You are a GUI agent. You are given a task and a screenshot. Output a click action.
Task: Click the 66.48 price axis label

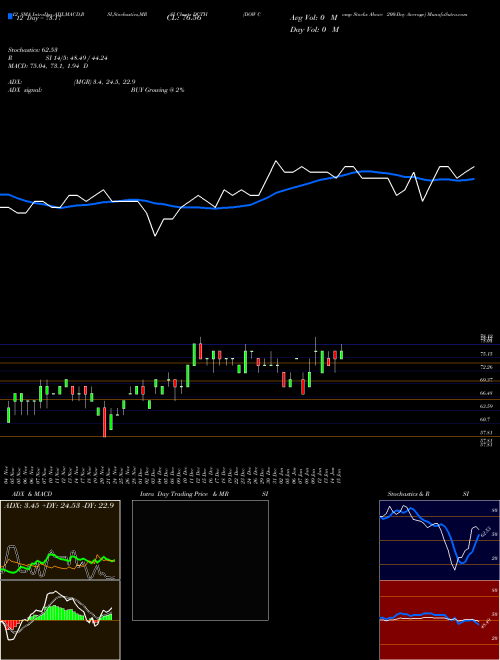tap(486, 393)
